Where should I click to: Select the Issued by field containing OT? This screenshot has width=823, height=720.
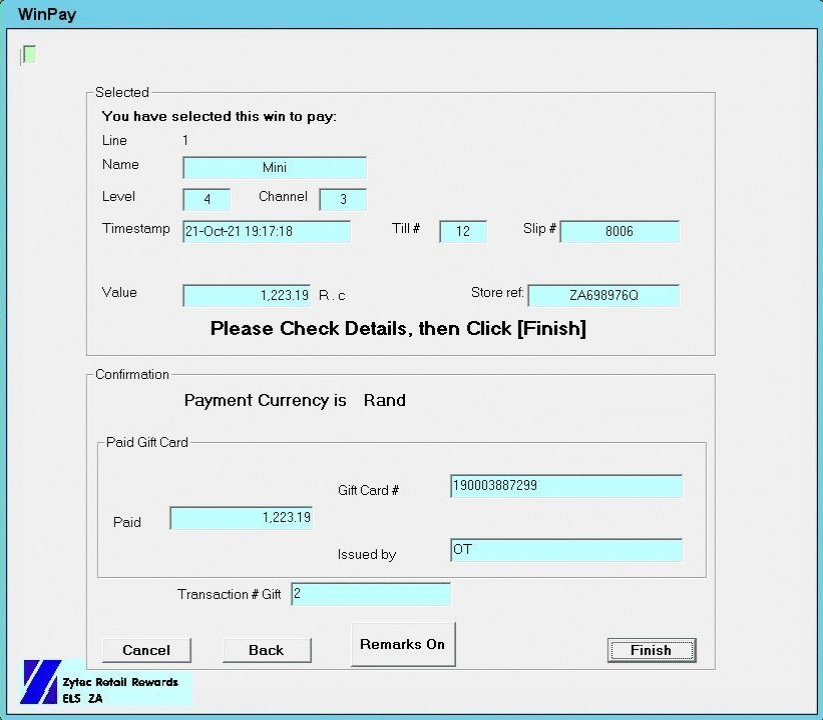[x=566, y=550]
